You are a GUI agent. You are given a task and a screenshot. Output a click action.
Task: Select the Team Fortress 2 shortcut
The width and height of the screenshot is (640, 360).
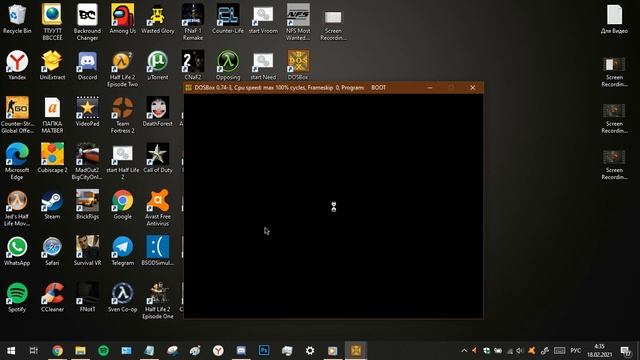pyautogui.click(x=122, y=115)
